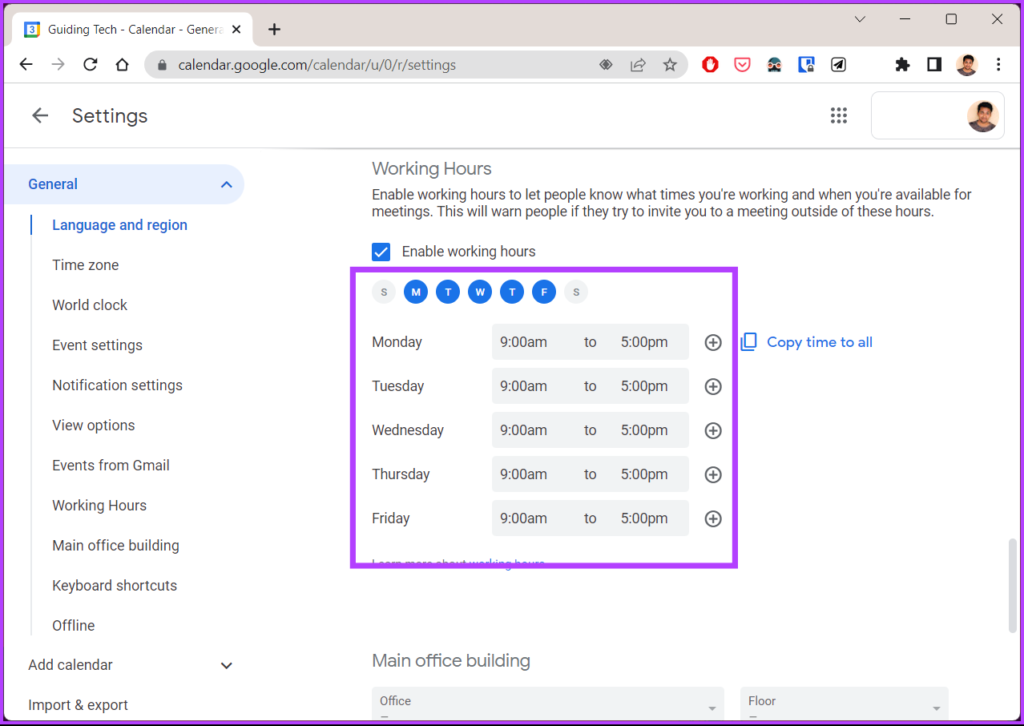
Task: Select Notification settings in sidebar
Action: pyautogui.click(x=118, y=385)
